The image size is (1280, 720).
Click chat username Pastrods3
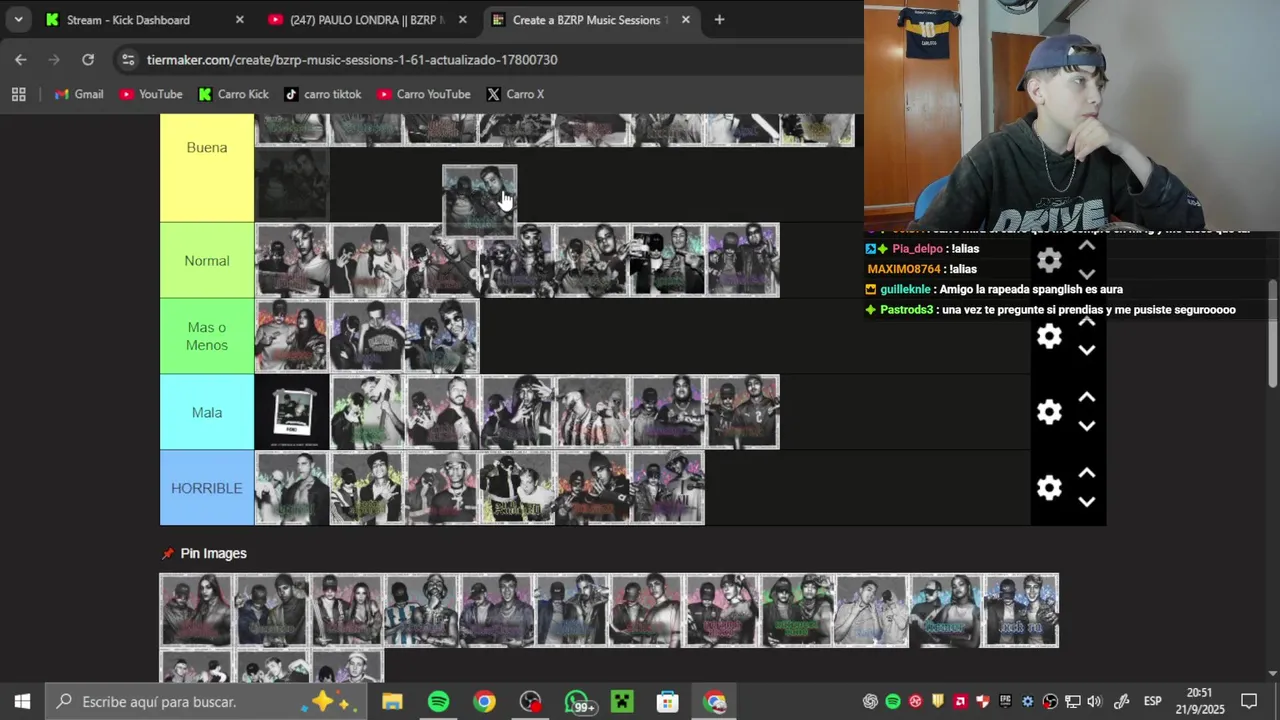point(907,310)
